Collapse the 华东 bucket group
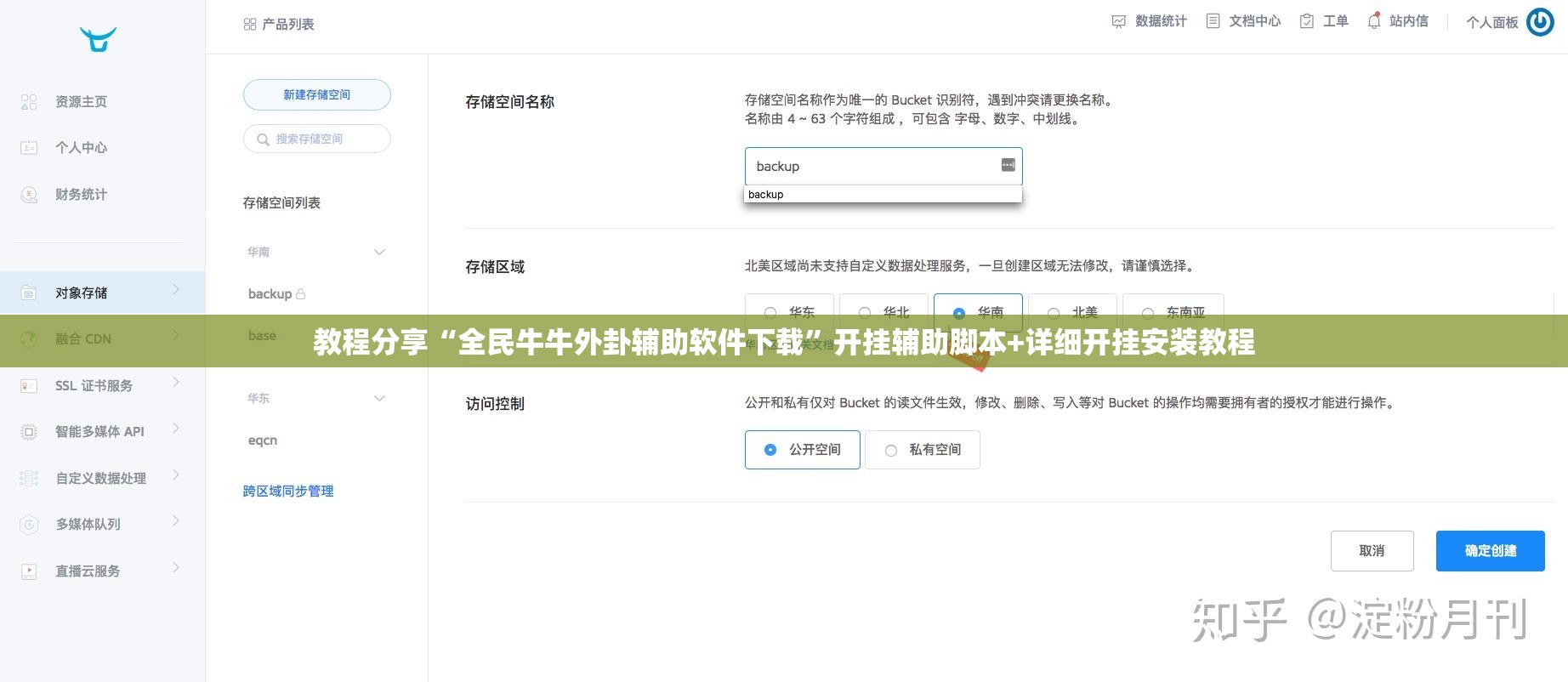Image resolution: width=1568 pixels, height=682 pixels. (x=380, y=399)
